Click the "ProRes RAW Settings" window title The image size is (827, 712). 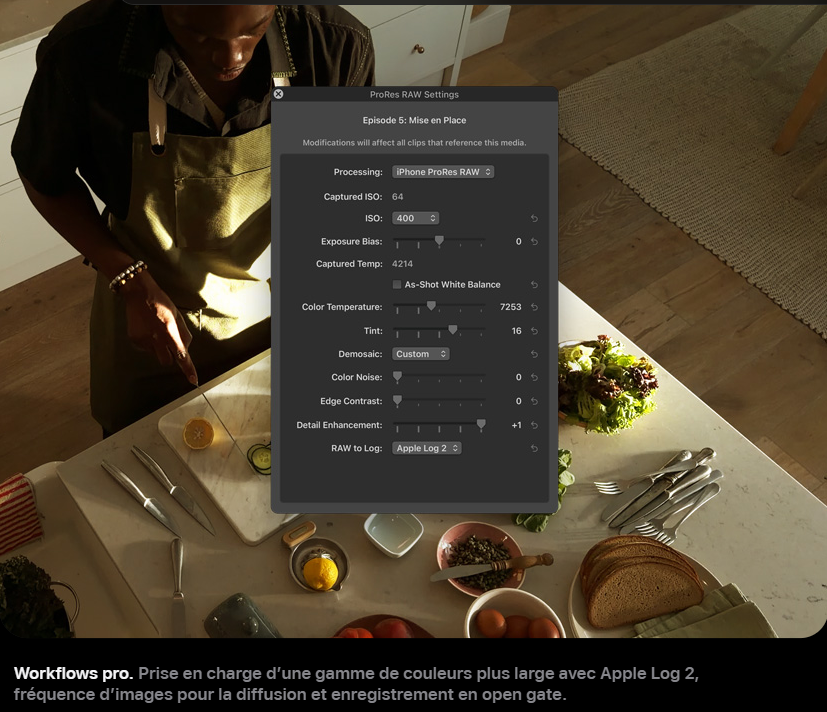(415, 94)
